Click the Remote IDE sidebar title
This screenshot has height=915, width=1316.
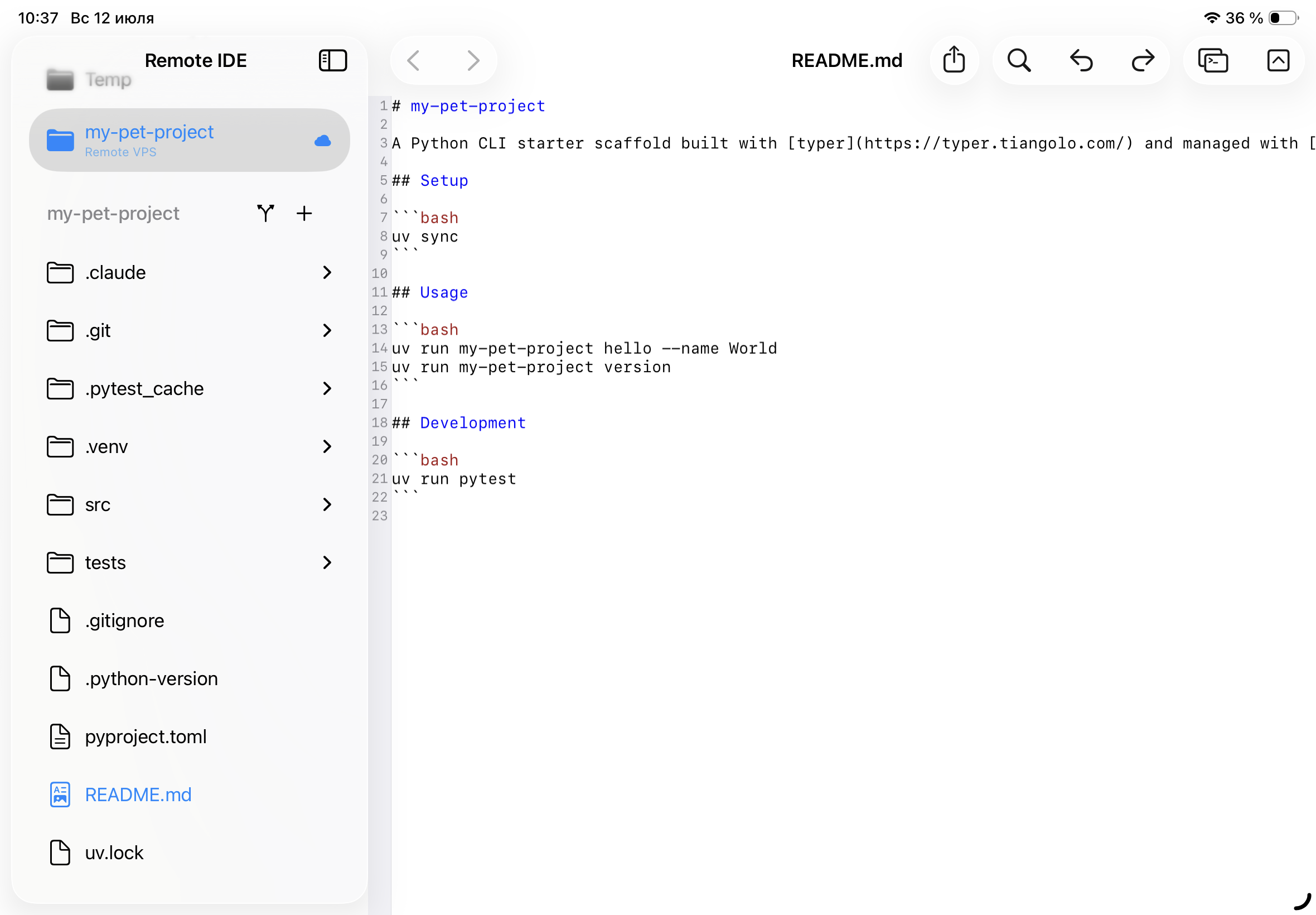tap(195, 60)
